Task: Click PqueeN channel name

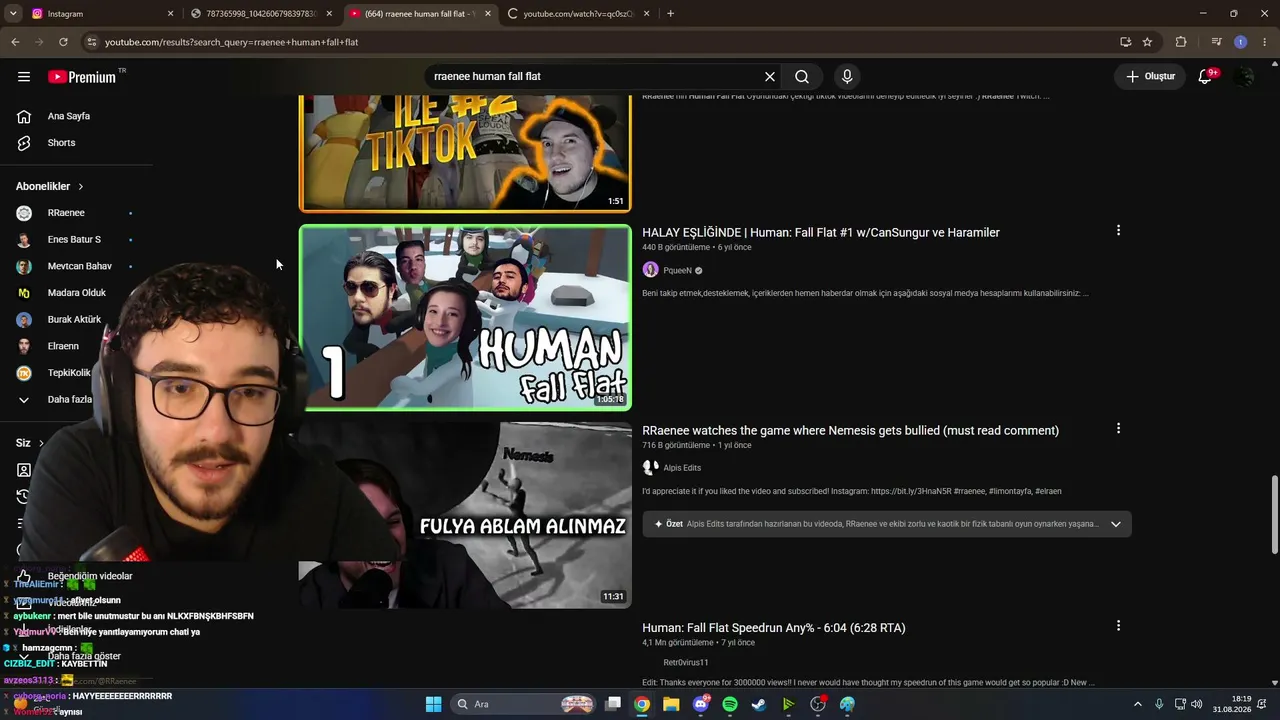Action: coord(677,271)
